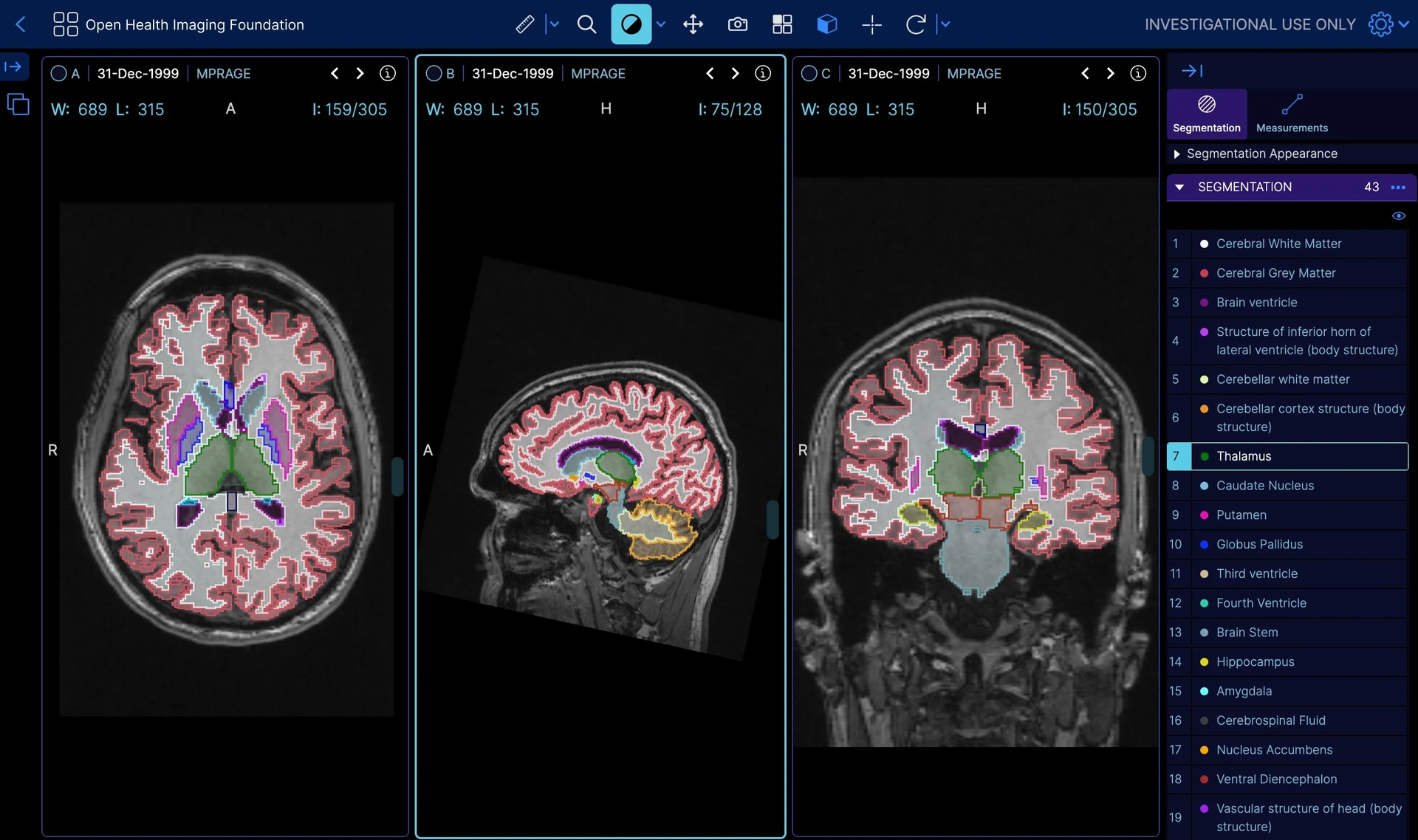1418x840 pixels.
Task: Toggle visibility eye for all segments
Action: point(1398,216)
